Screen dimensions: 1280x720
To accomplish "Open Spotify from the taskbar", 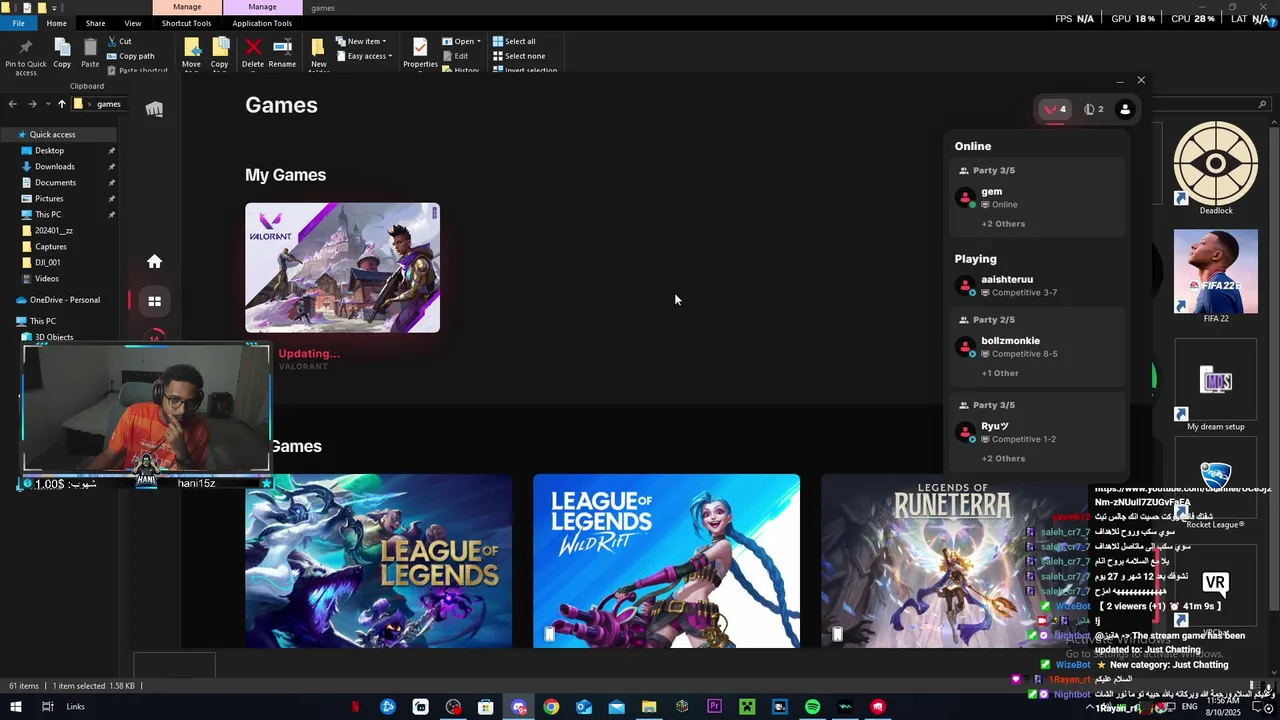I will coord(812,707).
